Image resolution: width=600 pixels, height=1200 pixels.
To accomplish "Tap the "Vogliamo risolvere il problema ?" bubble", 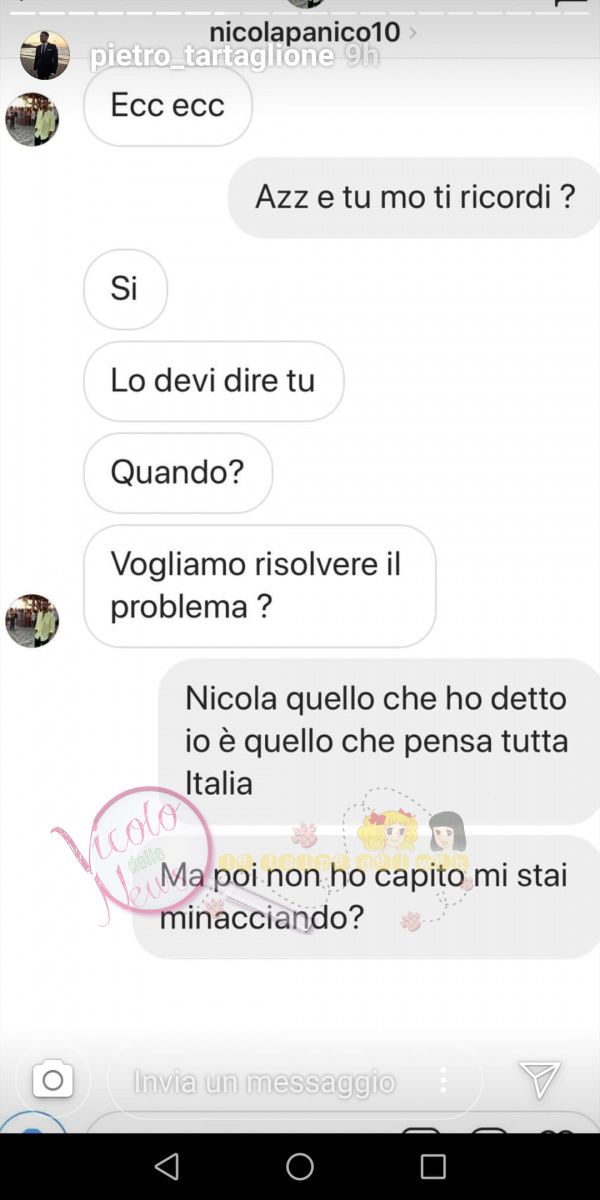I will pyautogui.click(x=259, y=586).
